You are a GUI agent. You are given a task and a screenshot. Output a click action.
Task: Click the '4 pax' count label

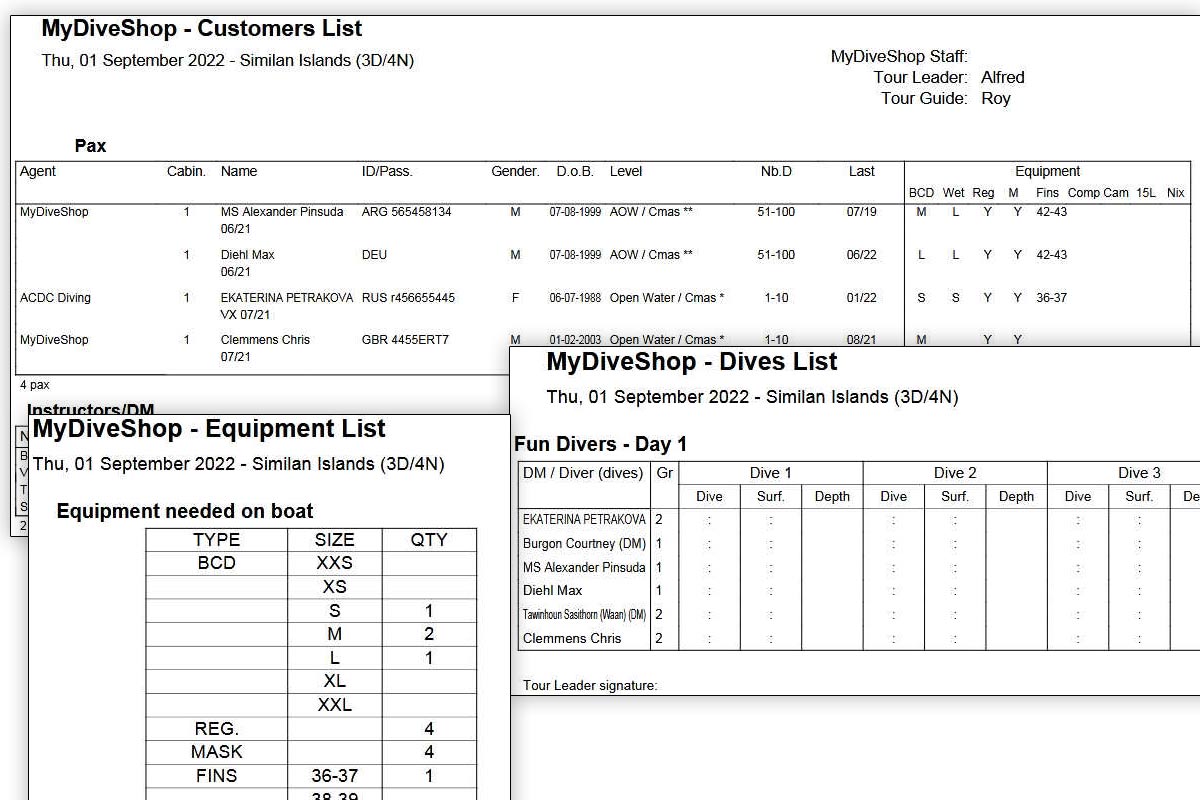34,385
